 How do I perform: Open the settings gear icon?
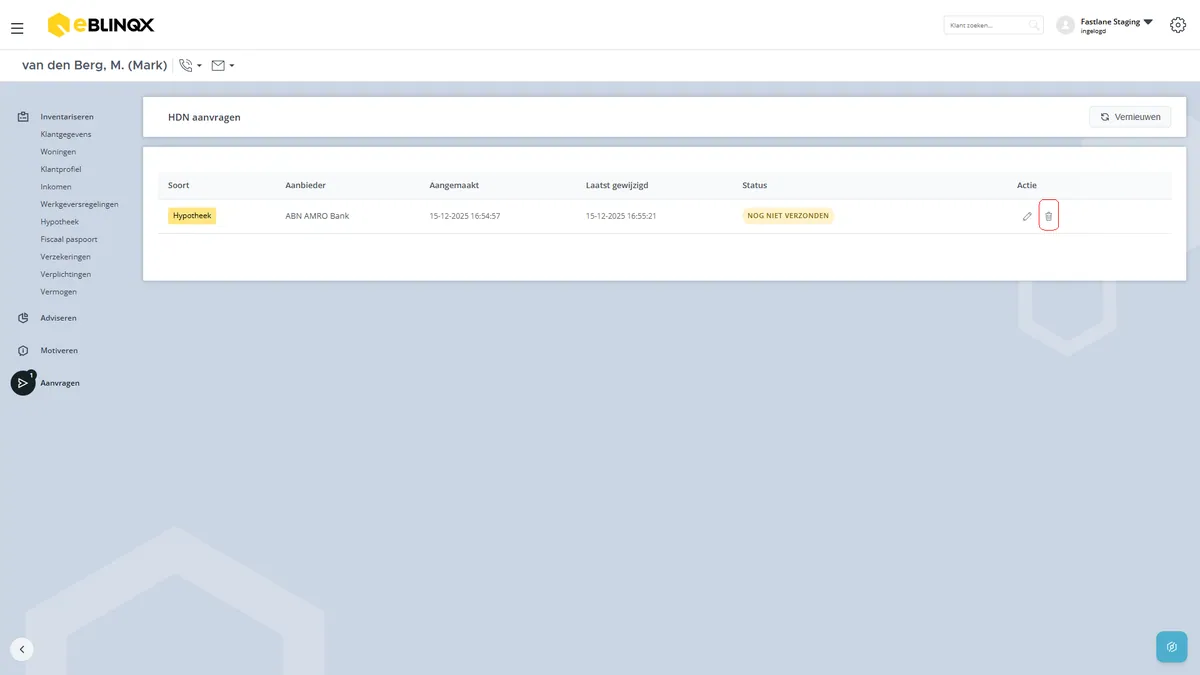click(x=1178, y=25)
